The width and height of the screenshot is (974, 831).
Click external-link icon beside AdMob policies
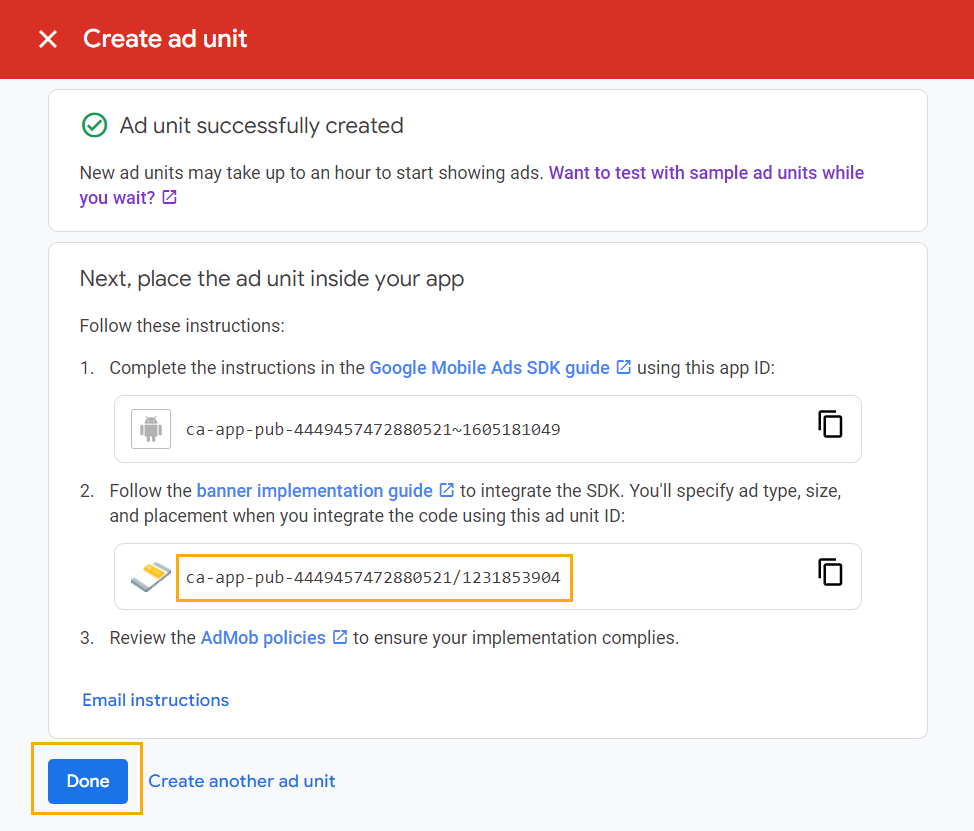(340, 637)
